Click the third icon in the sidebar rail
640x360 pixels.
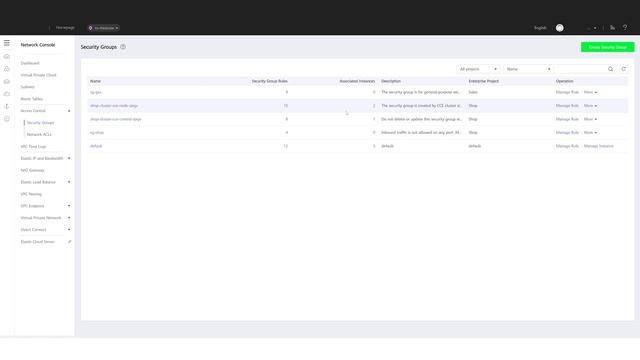(7, 81)
